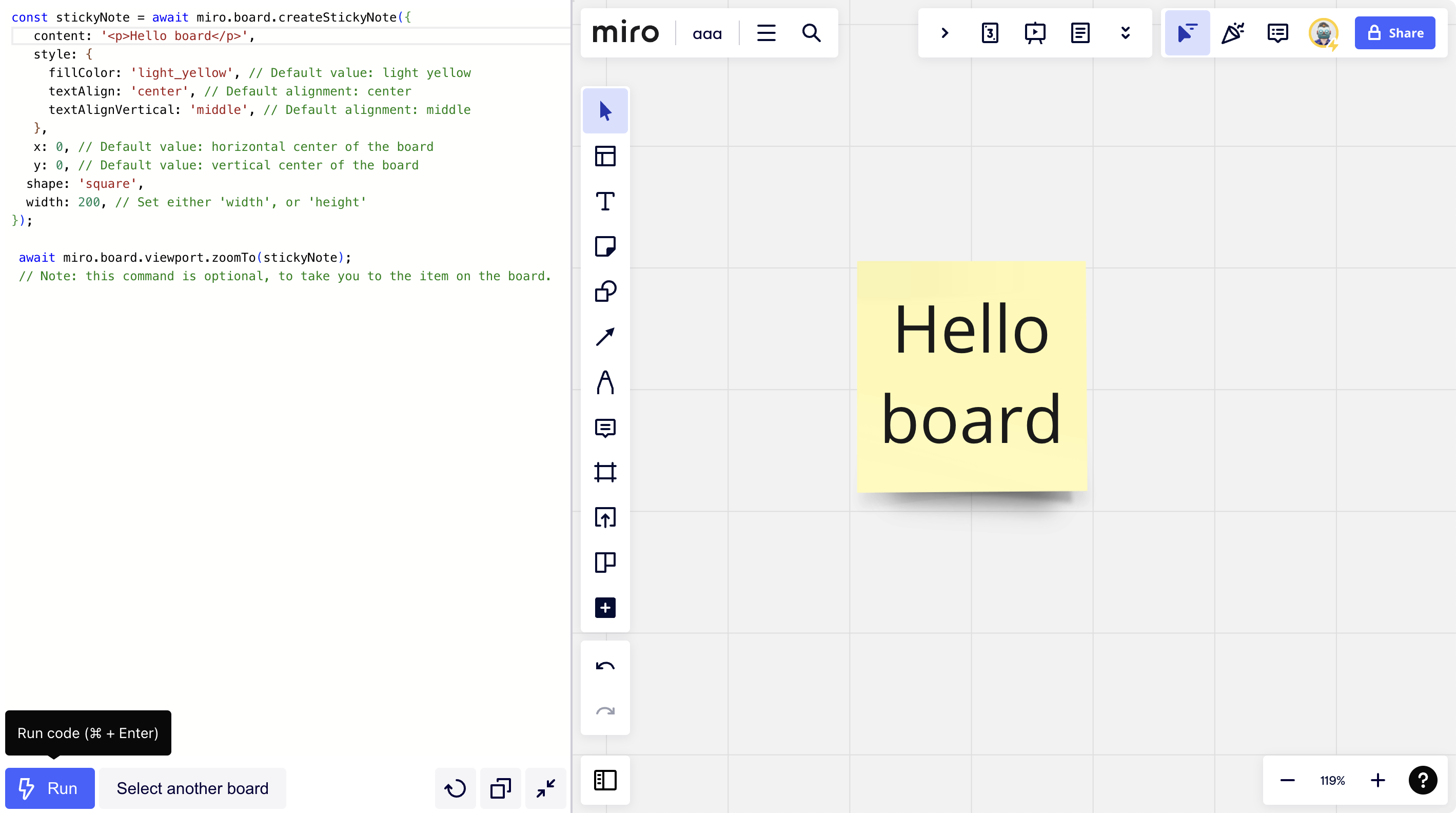Expand more apps double chevron
Image resolution: width=1456 pixels, height=813 pixels.
coord(1126,33)
